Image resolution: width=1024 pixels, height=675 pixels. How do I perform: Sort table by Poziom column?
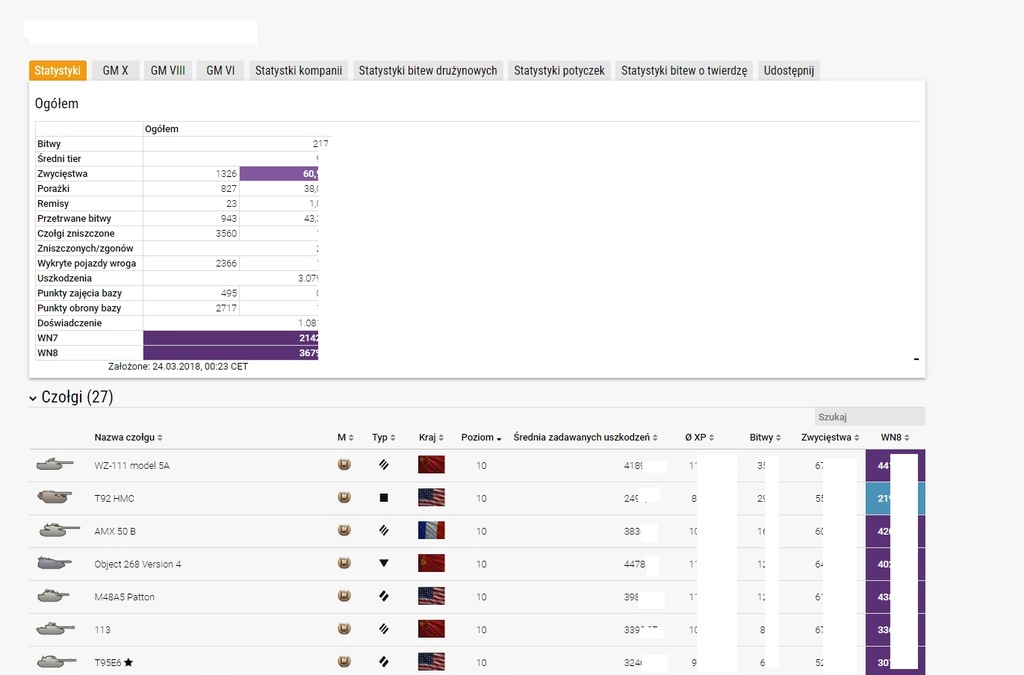coord(481,437)
